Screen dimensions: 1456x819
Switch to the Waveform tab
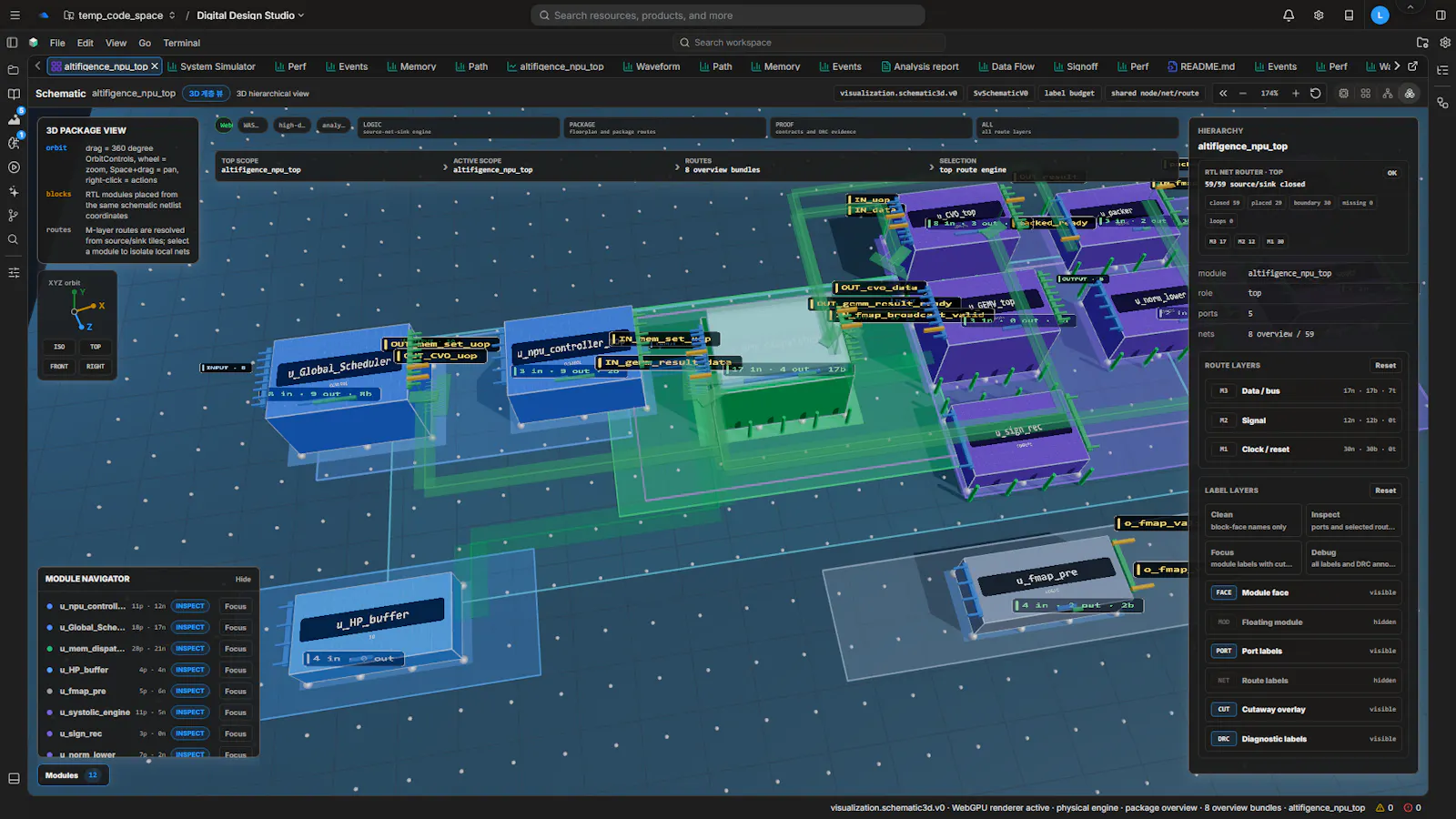coord(652,66)
